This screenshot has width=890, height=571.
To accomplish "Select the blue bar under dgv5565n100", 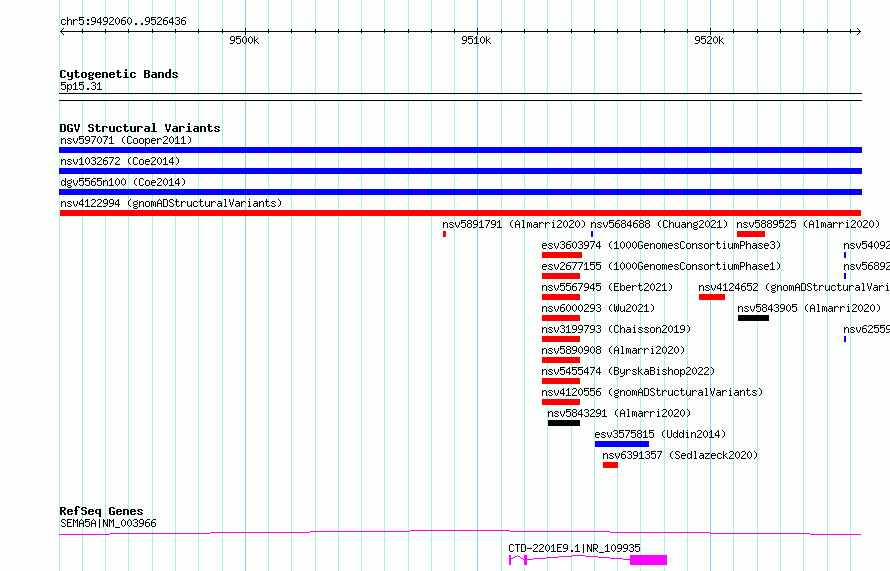I will (460, 192).
